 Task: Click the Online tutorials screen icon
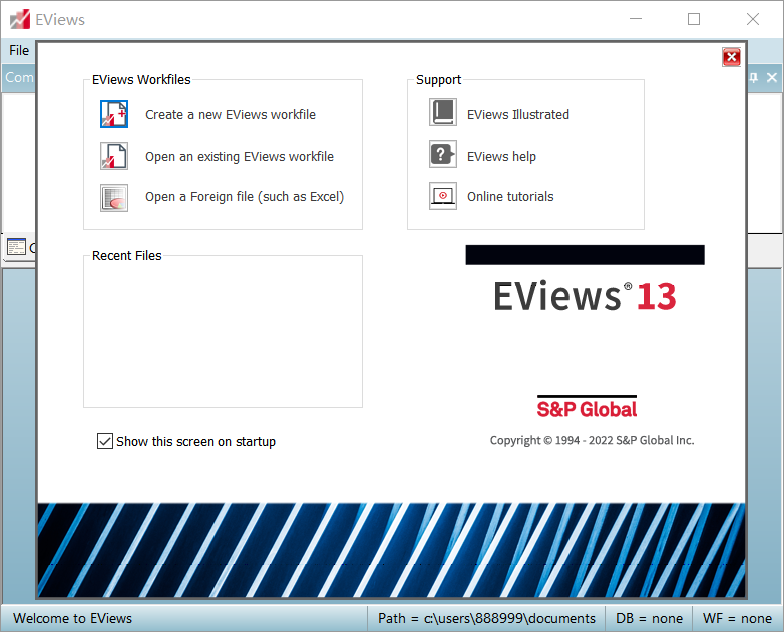(442, 196)
